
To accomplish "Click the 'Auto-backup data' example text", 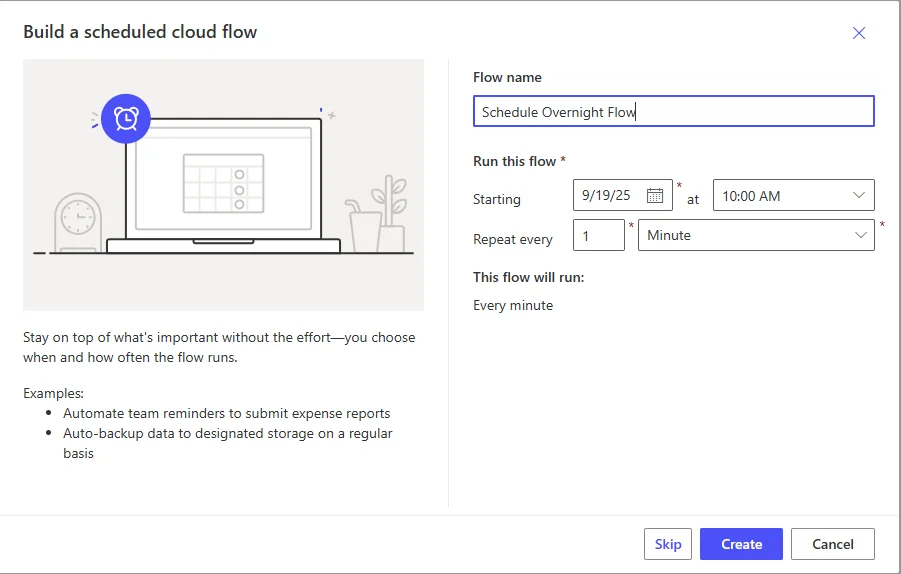I will click(x=228, y=443).
